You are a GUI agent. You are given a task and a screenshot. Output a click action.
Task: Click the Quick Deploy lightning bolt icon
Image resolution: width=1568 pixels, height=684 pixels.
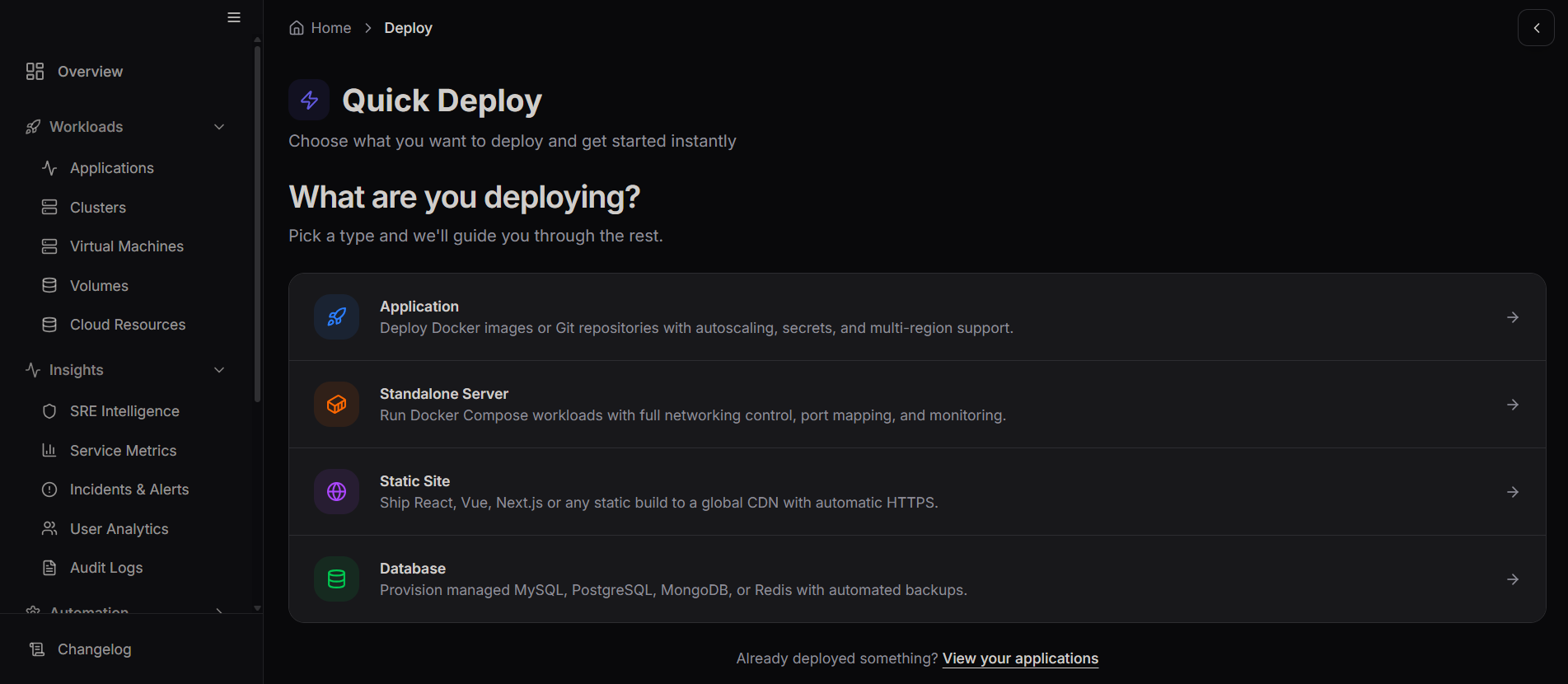[x=309, y=101]
